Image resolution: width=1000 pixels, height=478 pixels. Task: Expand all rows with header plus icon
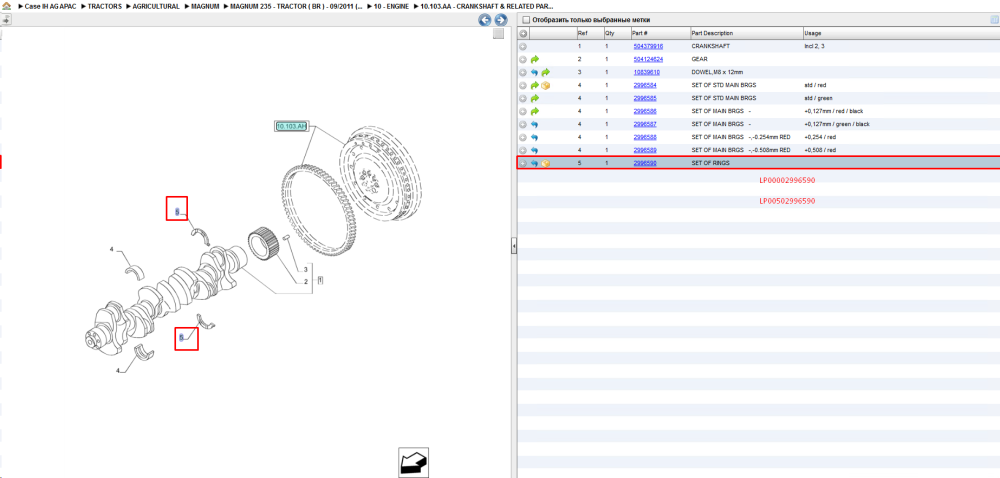click(x=523, y=33)
